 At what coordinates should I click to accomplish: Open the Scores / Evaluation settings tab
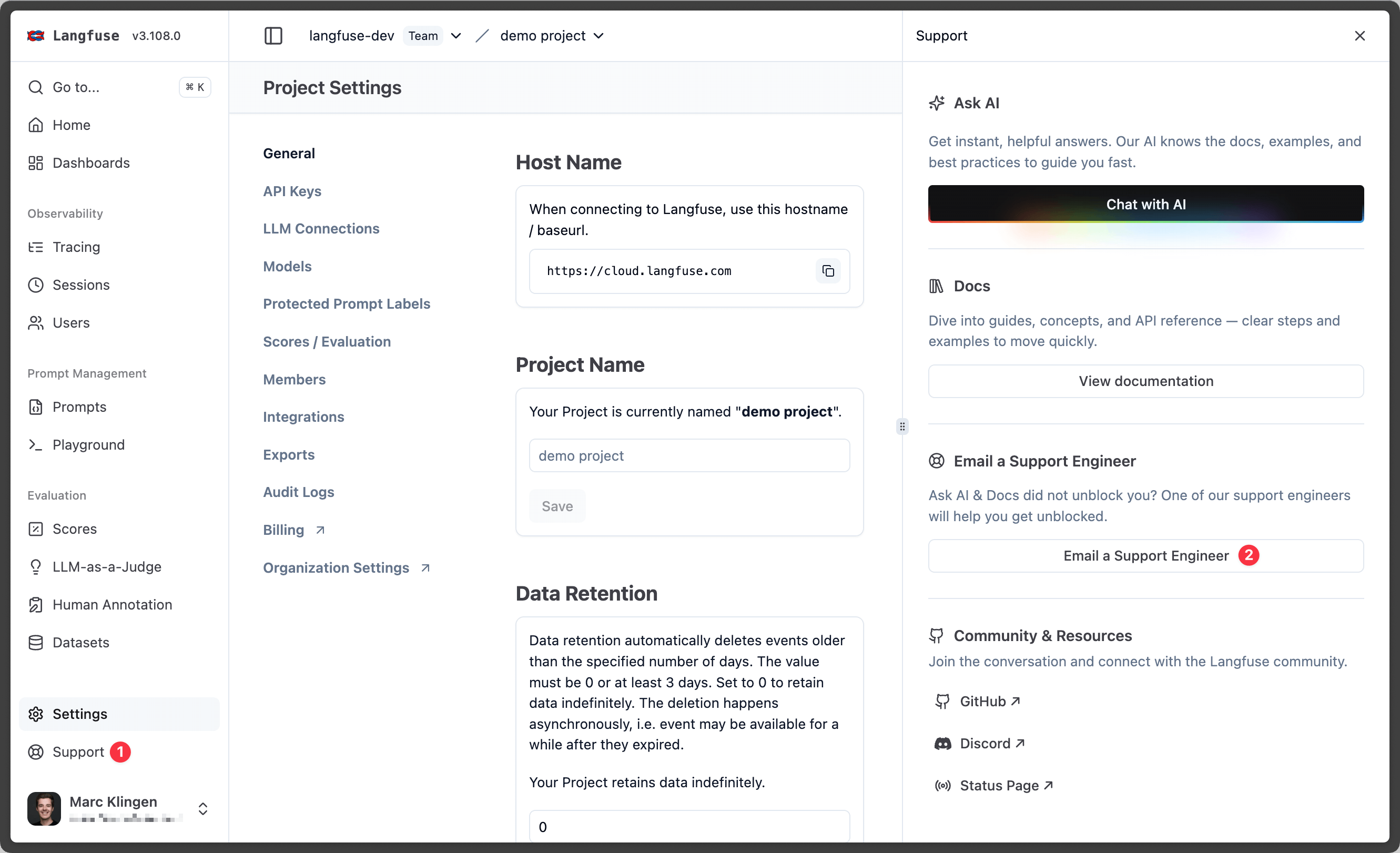[327, 341]
